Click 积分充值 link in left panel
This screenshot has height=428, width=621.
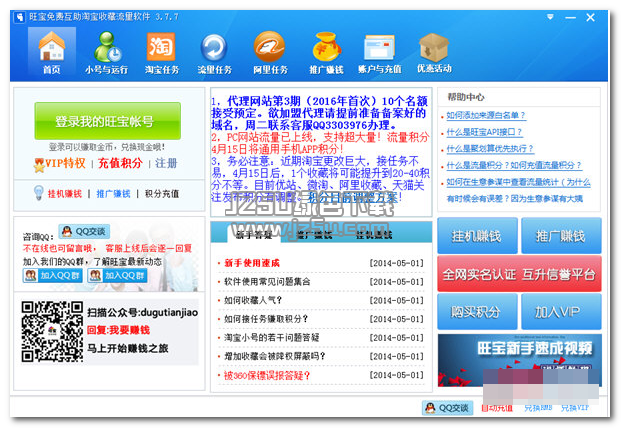tap(162, 194)
